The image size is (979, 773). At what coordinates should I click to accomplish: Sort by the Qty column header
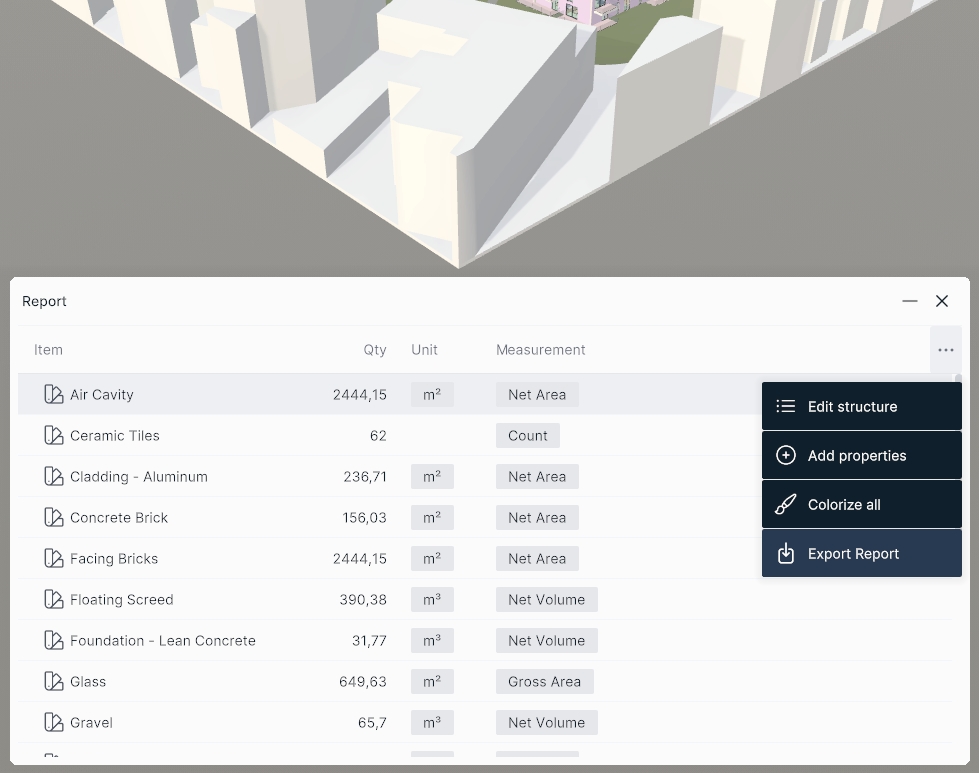point(375,350)
